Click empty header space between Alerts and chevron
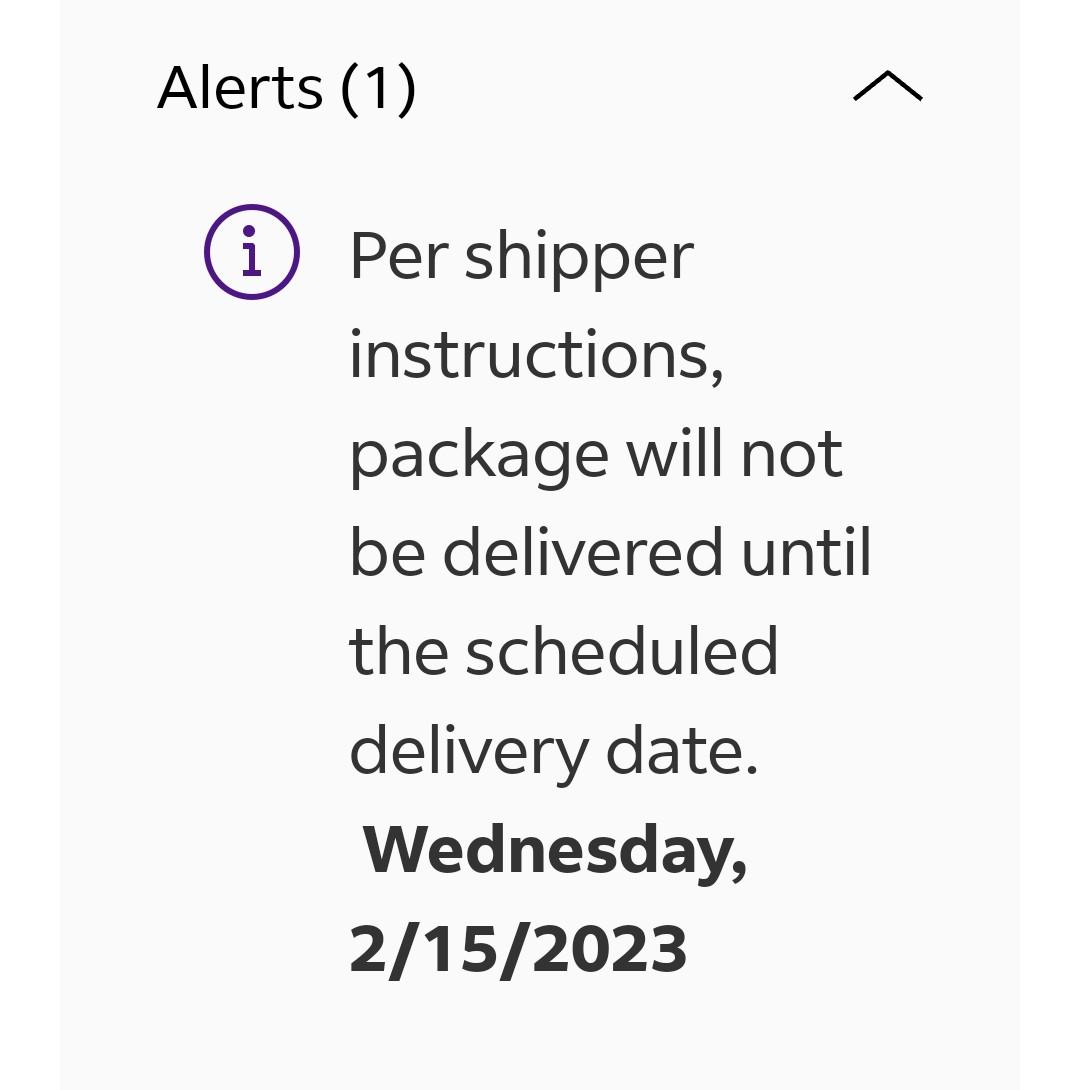This screenshot has height=1090, width=1080. tap(632, 88)
